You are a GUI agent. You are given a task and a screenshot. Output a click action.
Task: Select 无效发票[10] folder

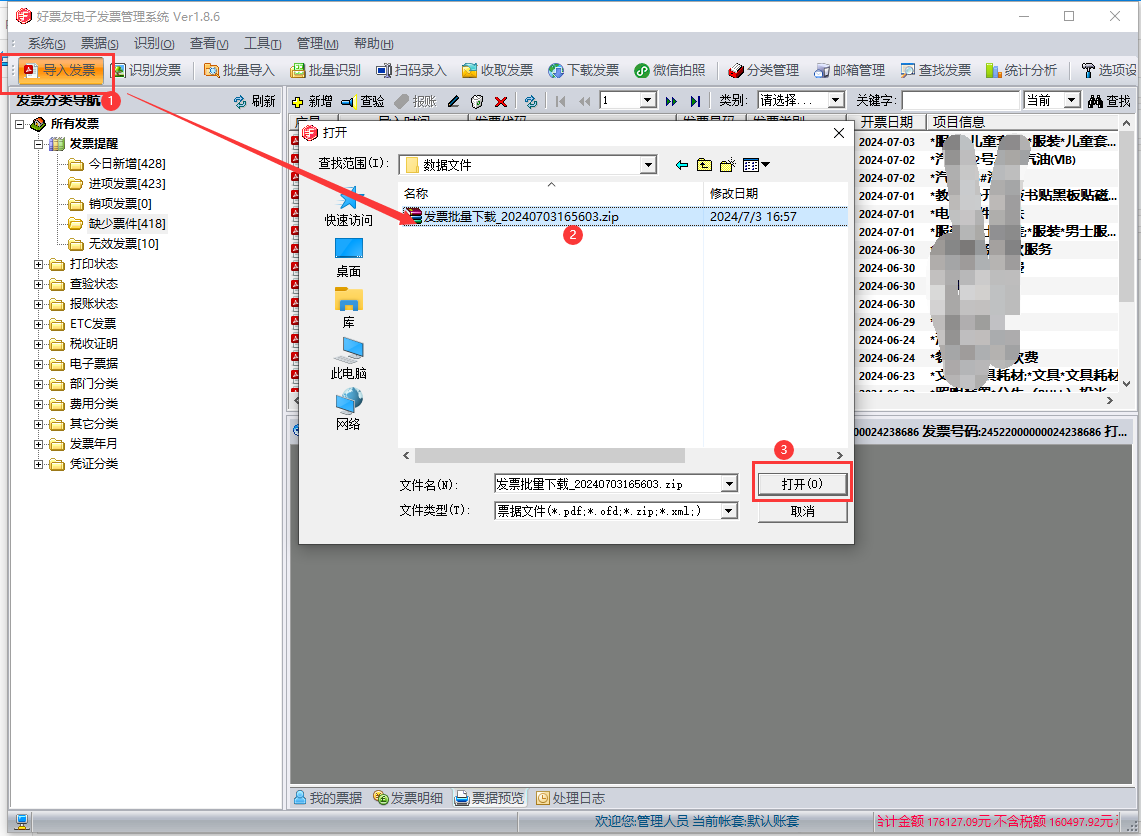click(114, 244)
